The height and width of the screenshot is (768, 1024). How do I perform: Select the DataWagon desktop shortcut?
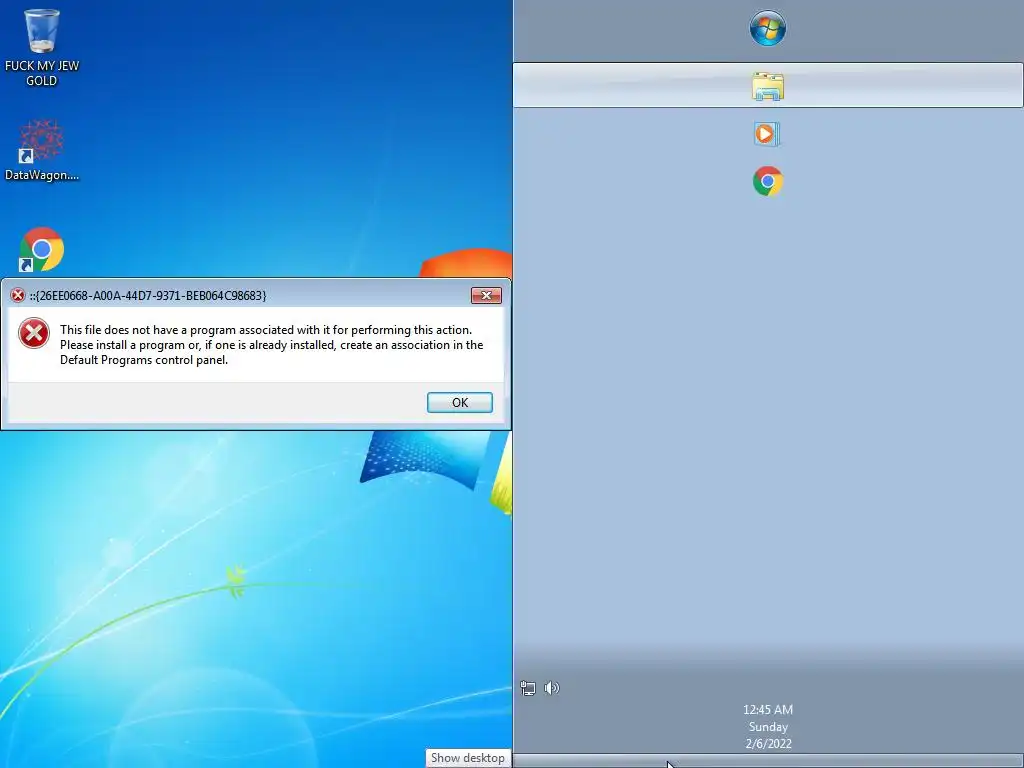[x=42, y=150]
